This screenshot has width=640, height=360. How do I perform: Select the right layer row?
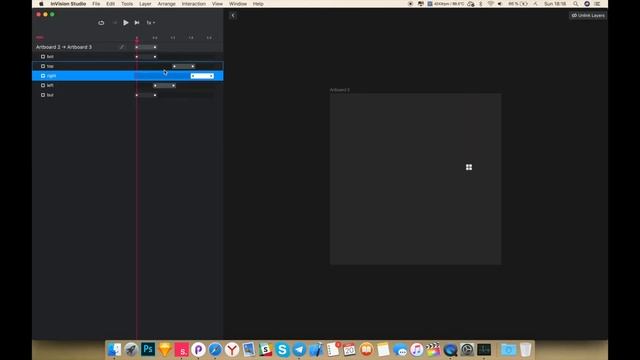point(128,76)
